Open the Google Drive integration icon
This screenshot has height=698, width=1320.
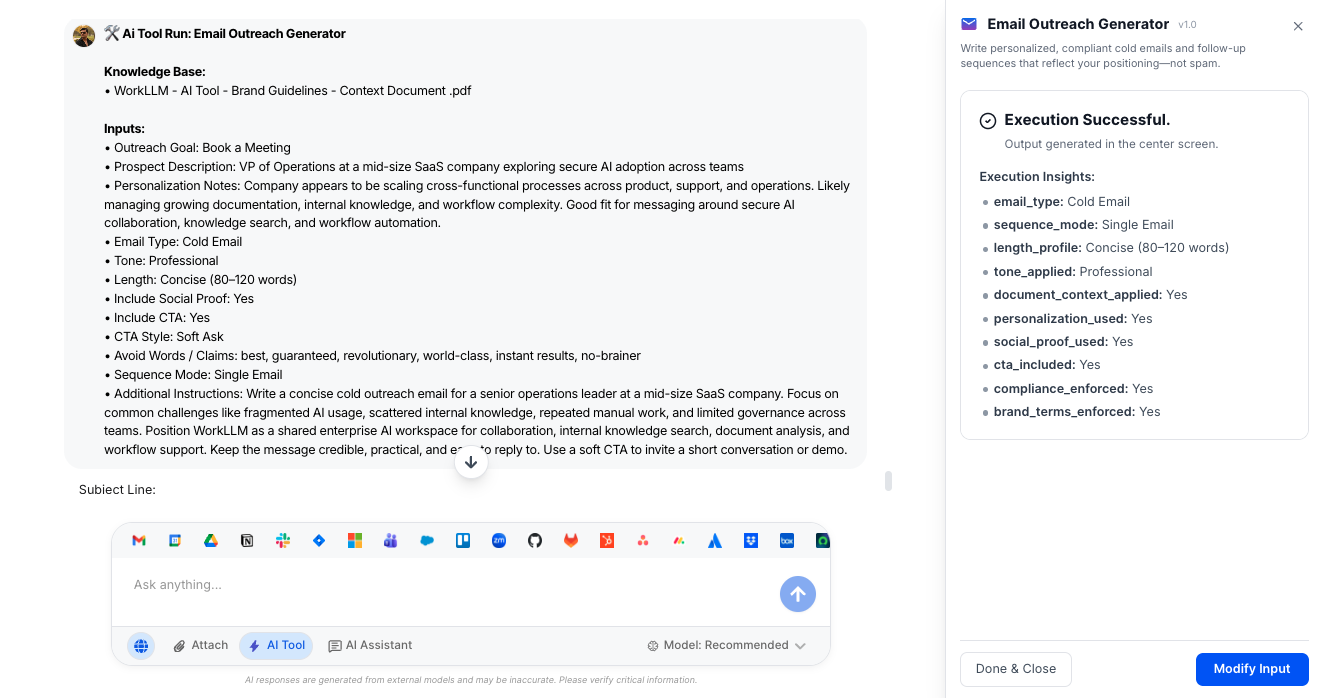pos(211,540)
